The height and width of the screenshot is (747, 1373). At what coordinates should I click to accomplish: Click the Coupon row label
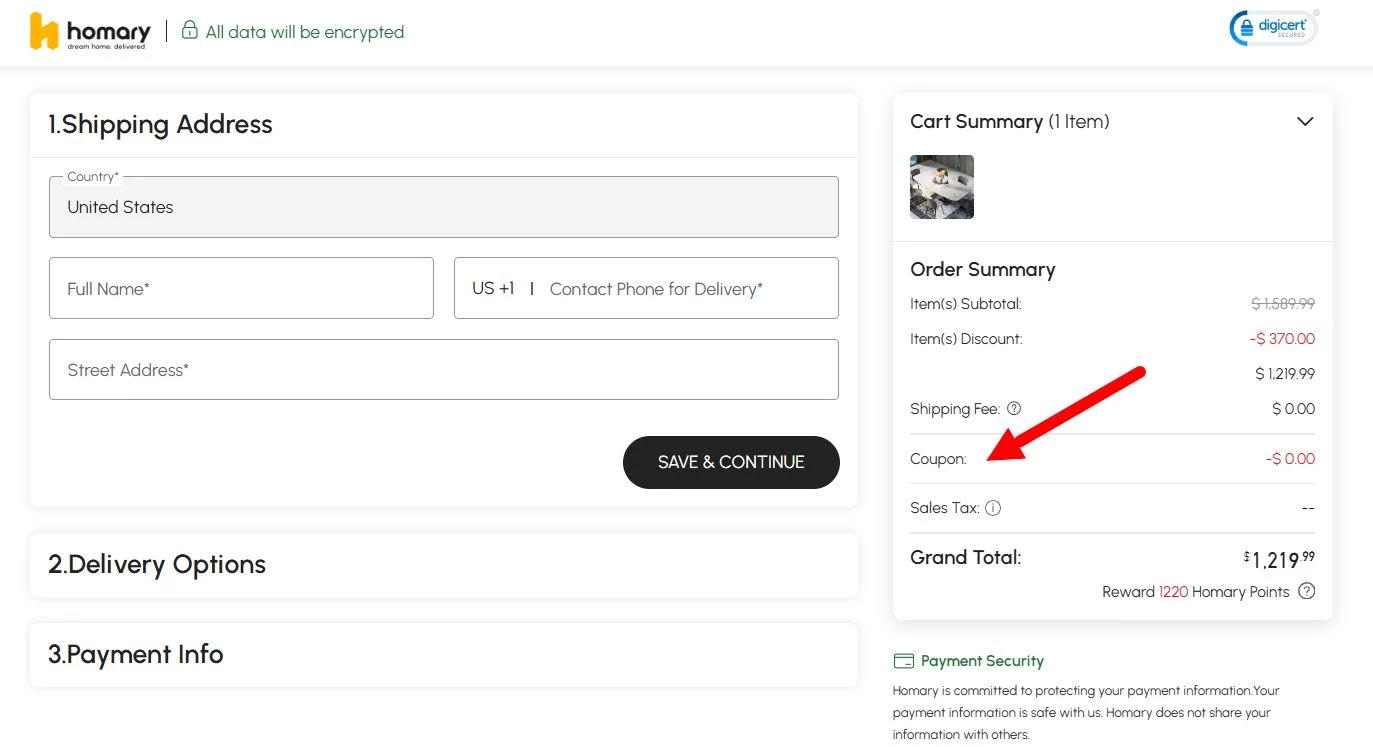coord(938,459)
